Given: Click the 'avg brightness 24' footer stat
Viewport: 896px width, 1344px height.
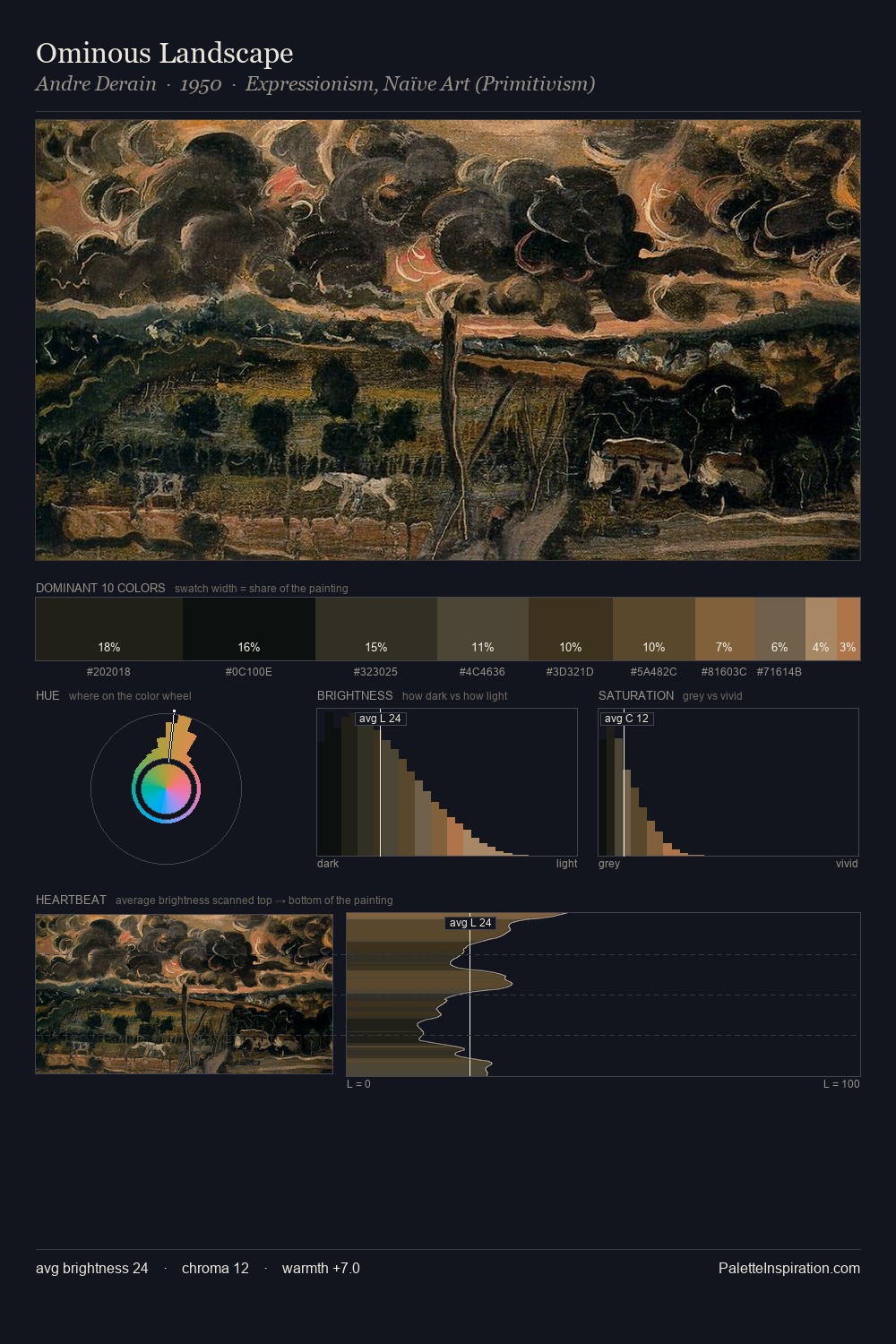Looking at the screenshot, I should (x=92, y=1268).
